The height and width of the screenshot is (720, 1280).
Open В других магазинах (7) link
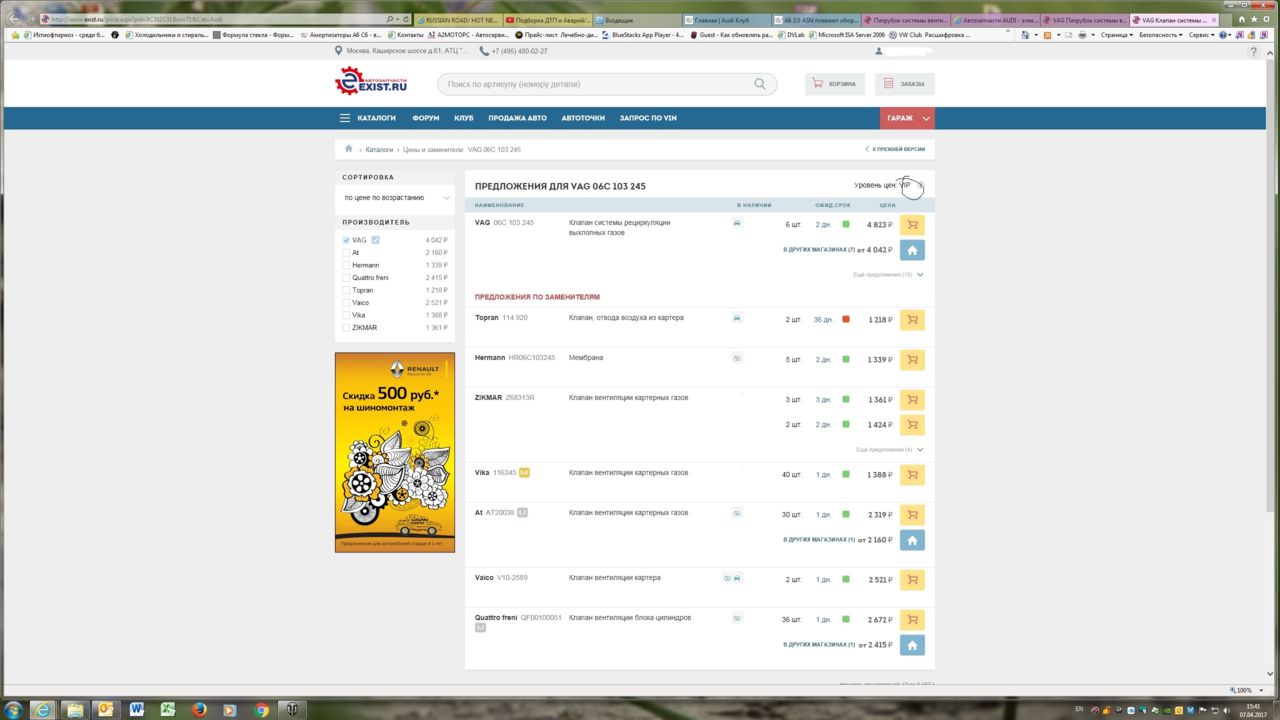(x=819, y=250)
